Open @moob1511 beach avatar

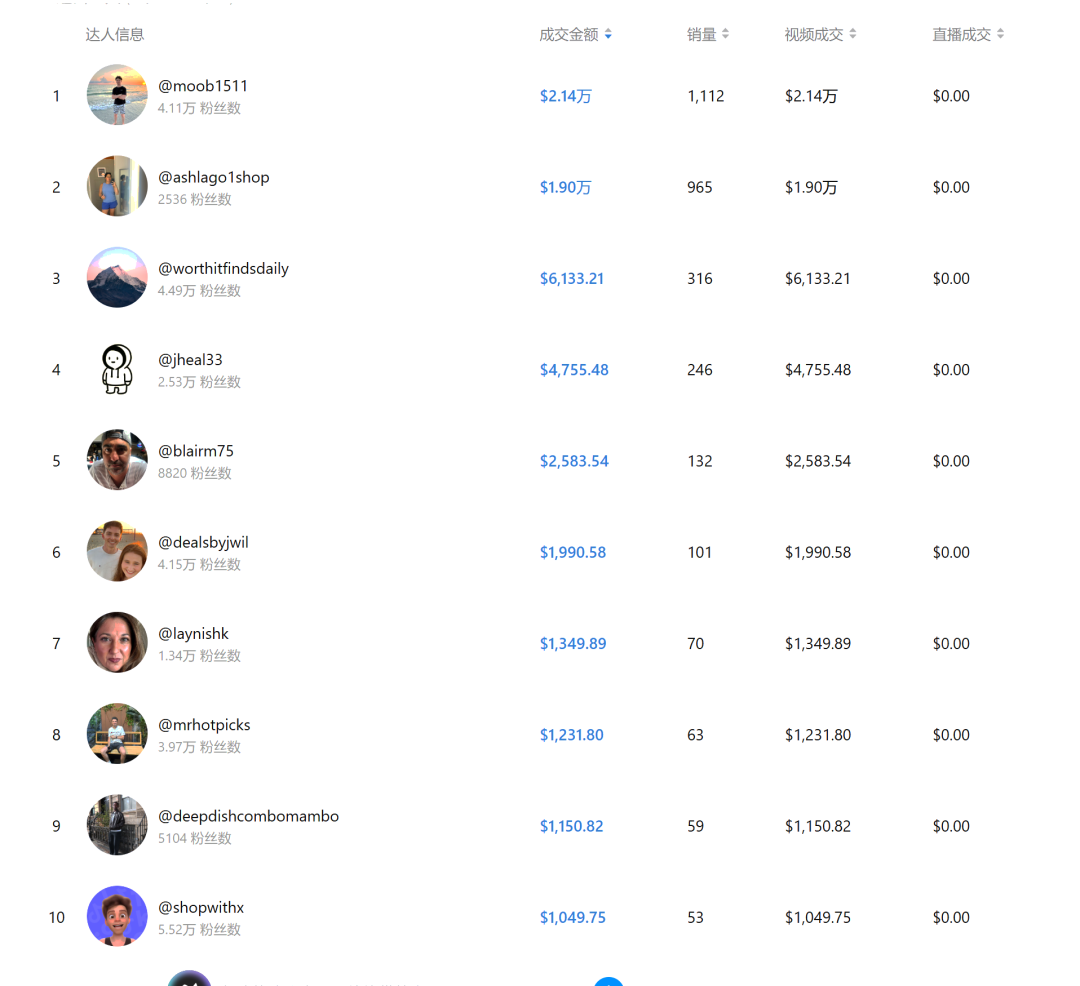(x=117, y=95)
